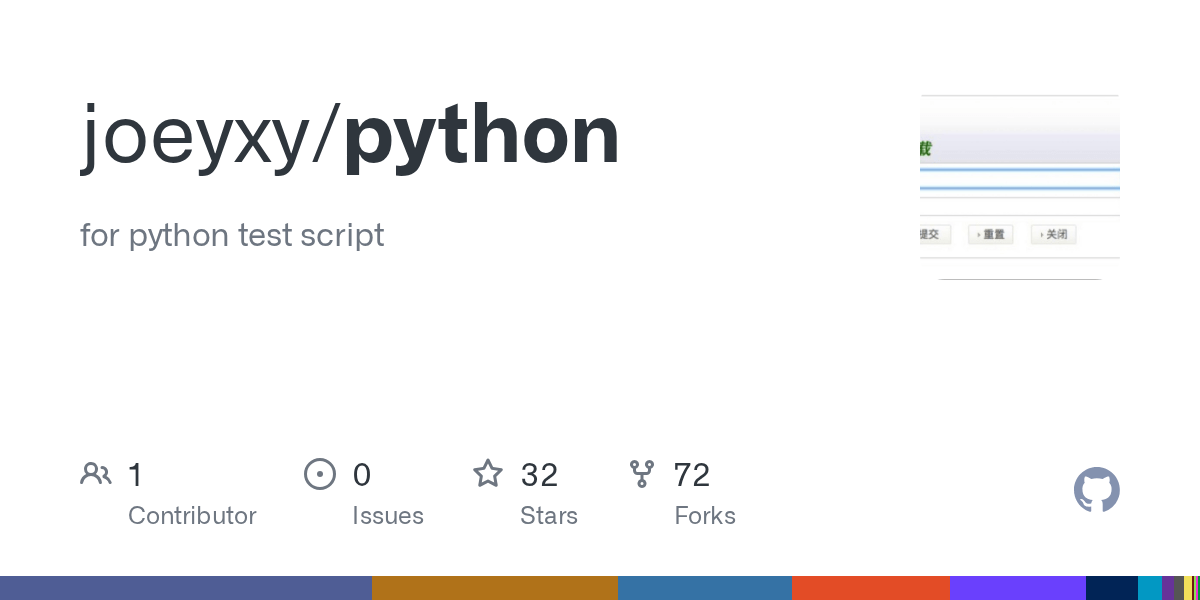Open the joeyxy/python repository title
The image size is (1200, 600).
[x=350, y=135]
